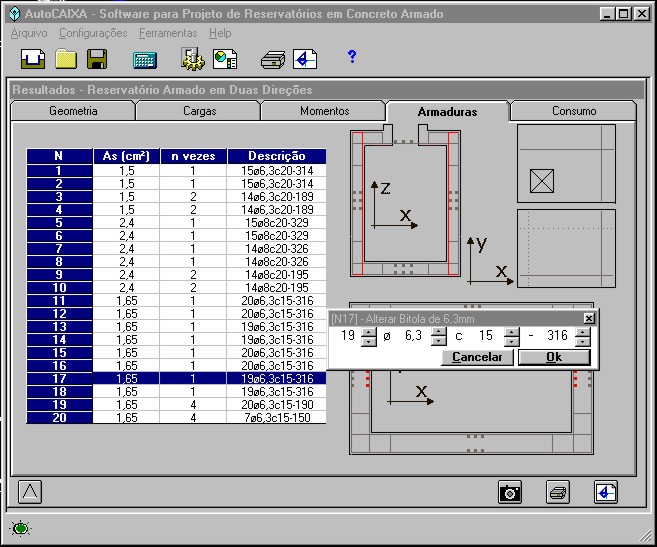Click the drawing export icon in top toolbar
Image resolution: width=657 pixels, height=547 pixels.
[305, 59]
